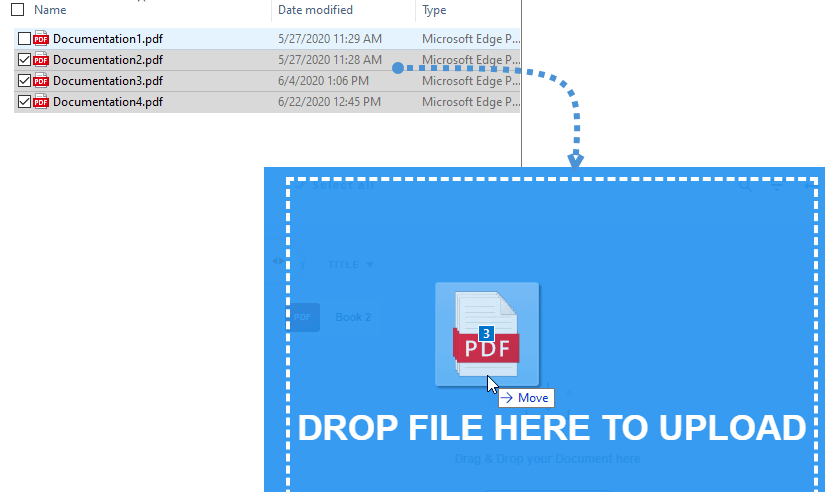Select the Documentation3.pdf file name
This screenshot has width=825, height=492.
point(107,81)
